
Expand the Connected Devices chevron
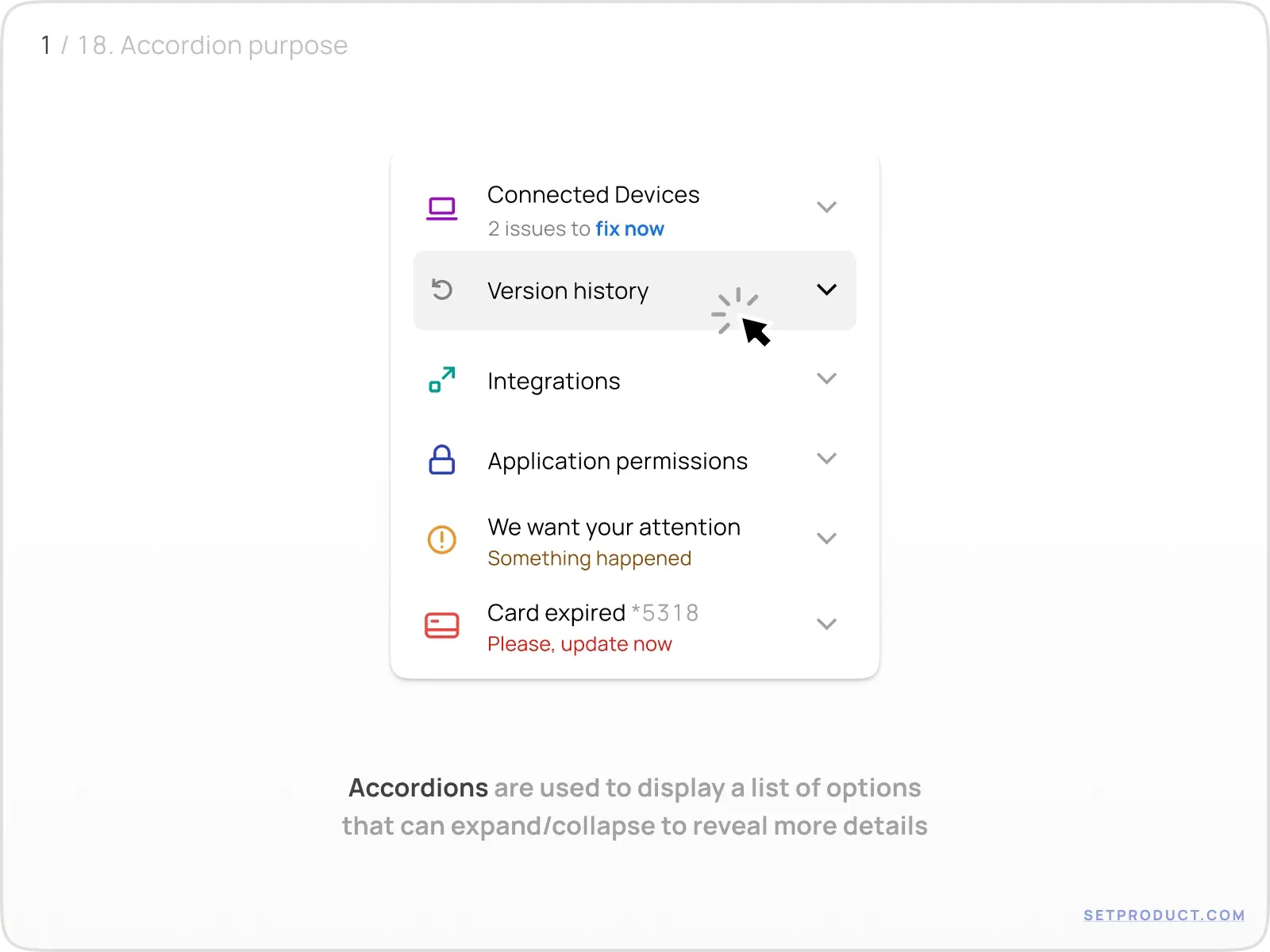point(827,207)
